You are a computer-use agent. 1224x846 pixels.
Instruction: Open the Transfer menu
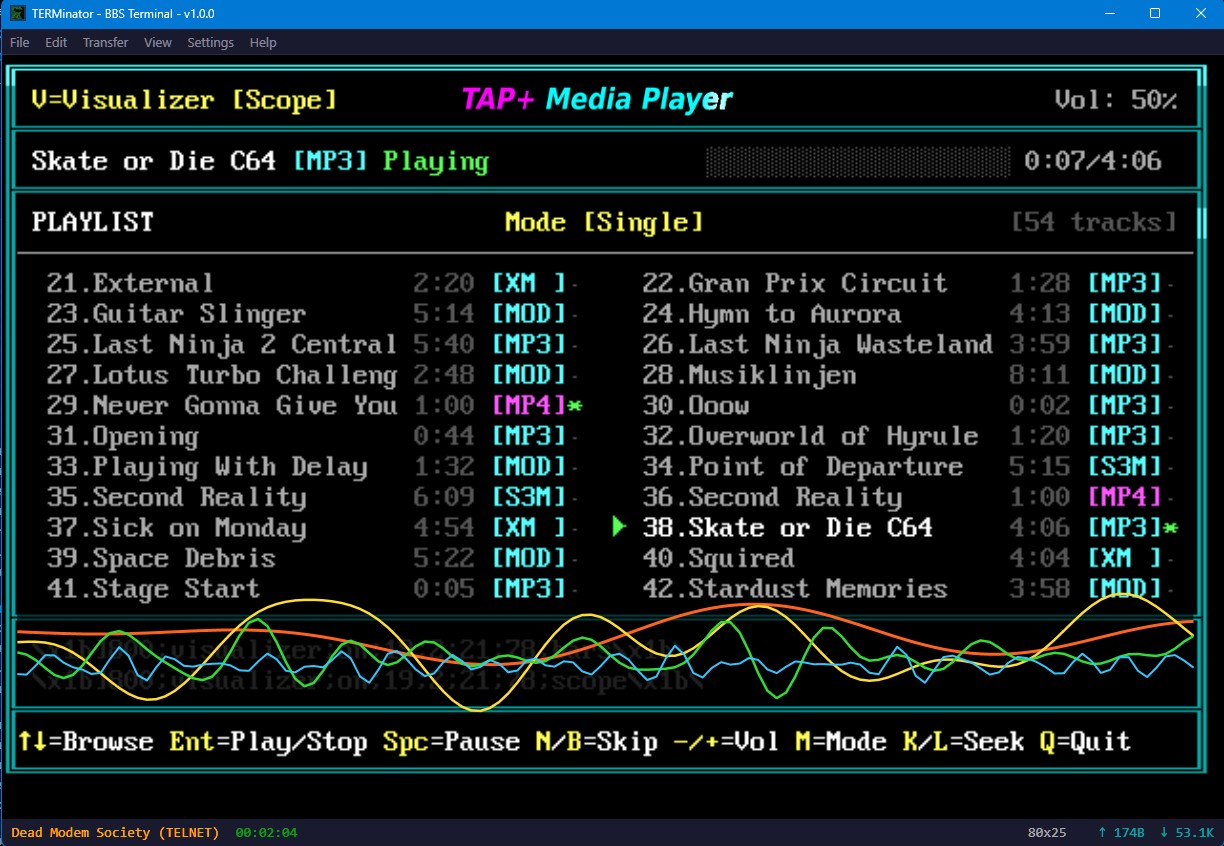coord(105,42)
